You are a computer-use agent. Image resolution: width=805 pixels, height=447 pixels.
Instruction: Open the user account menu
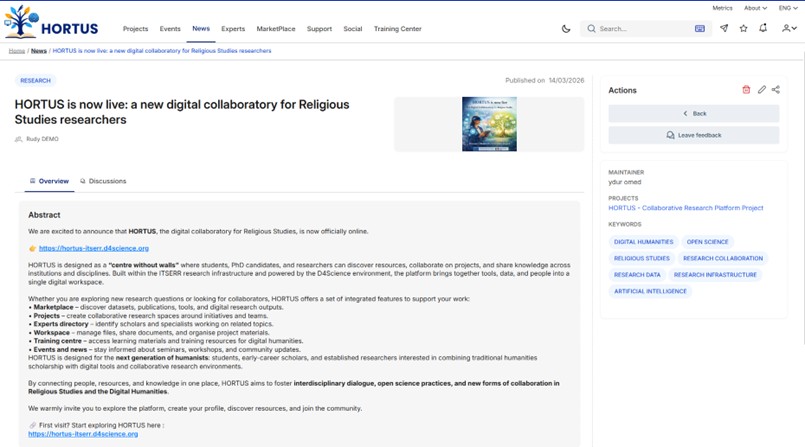pos(789,28)
